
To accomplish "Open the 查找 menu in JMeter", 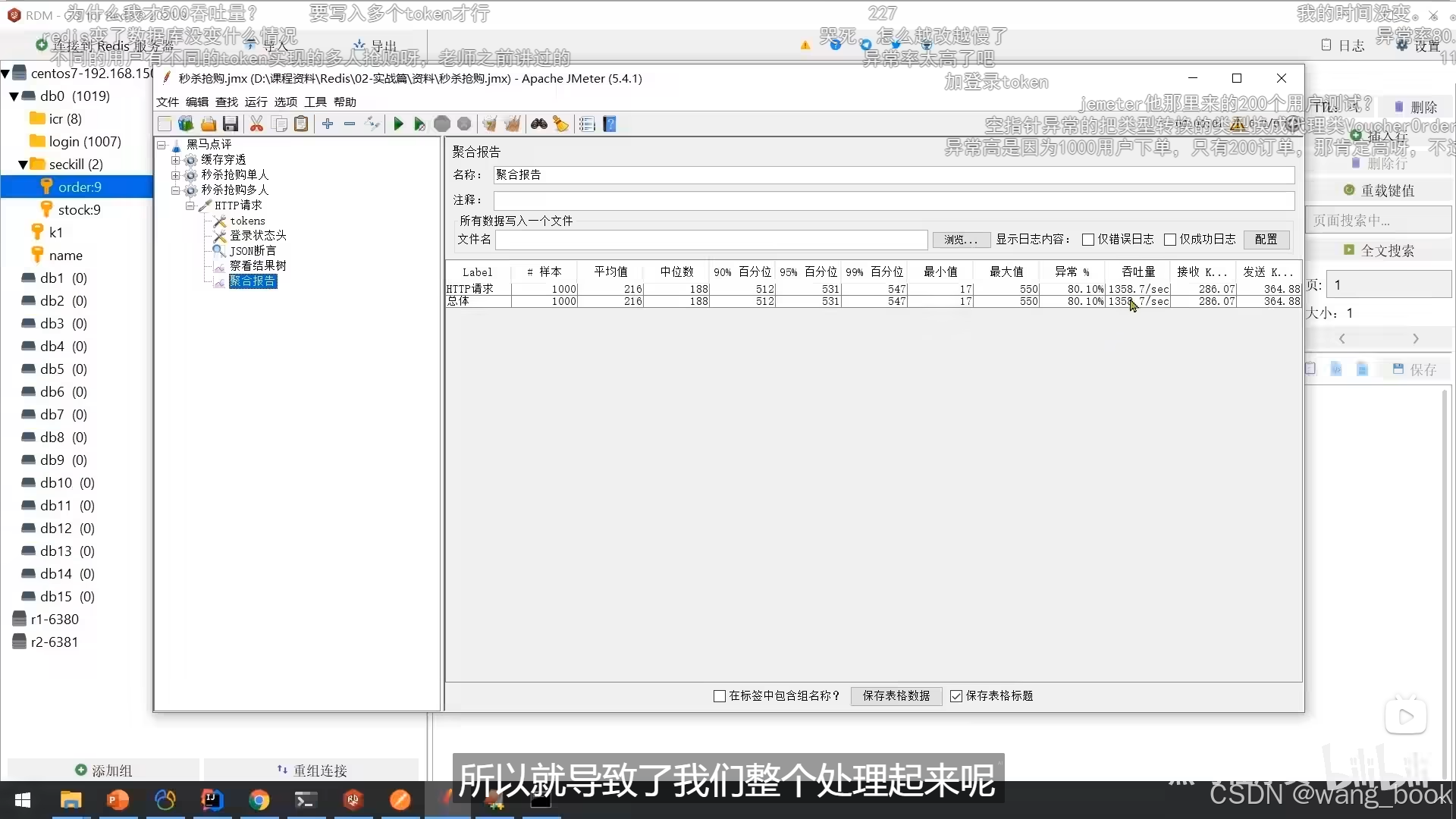I will click(x=227, y=102).
